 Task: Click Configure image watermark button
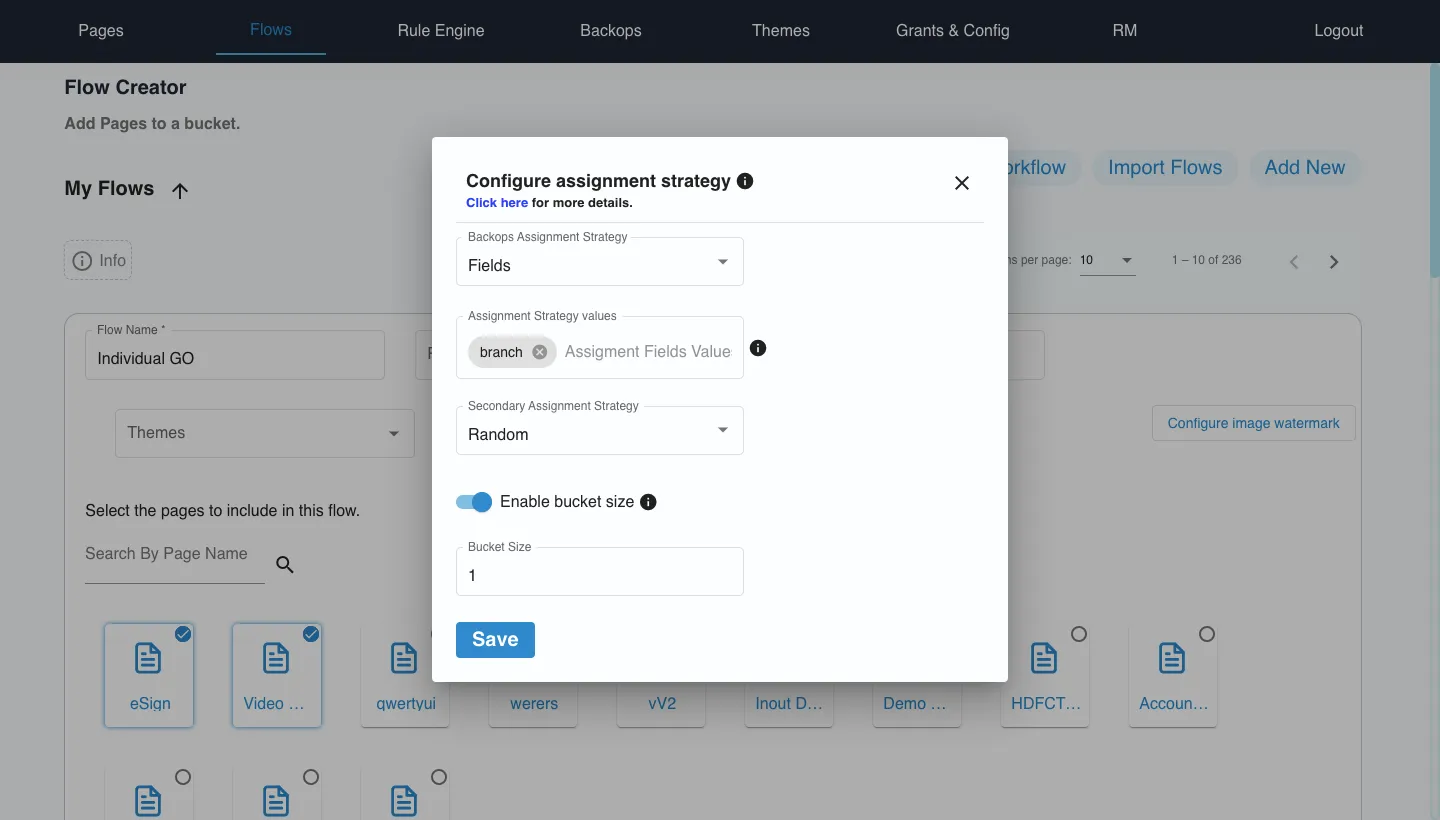pos(1254,423)
